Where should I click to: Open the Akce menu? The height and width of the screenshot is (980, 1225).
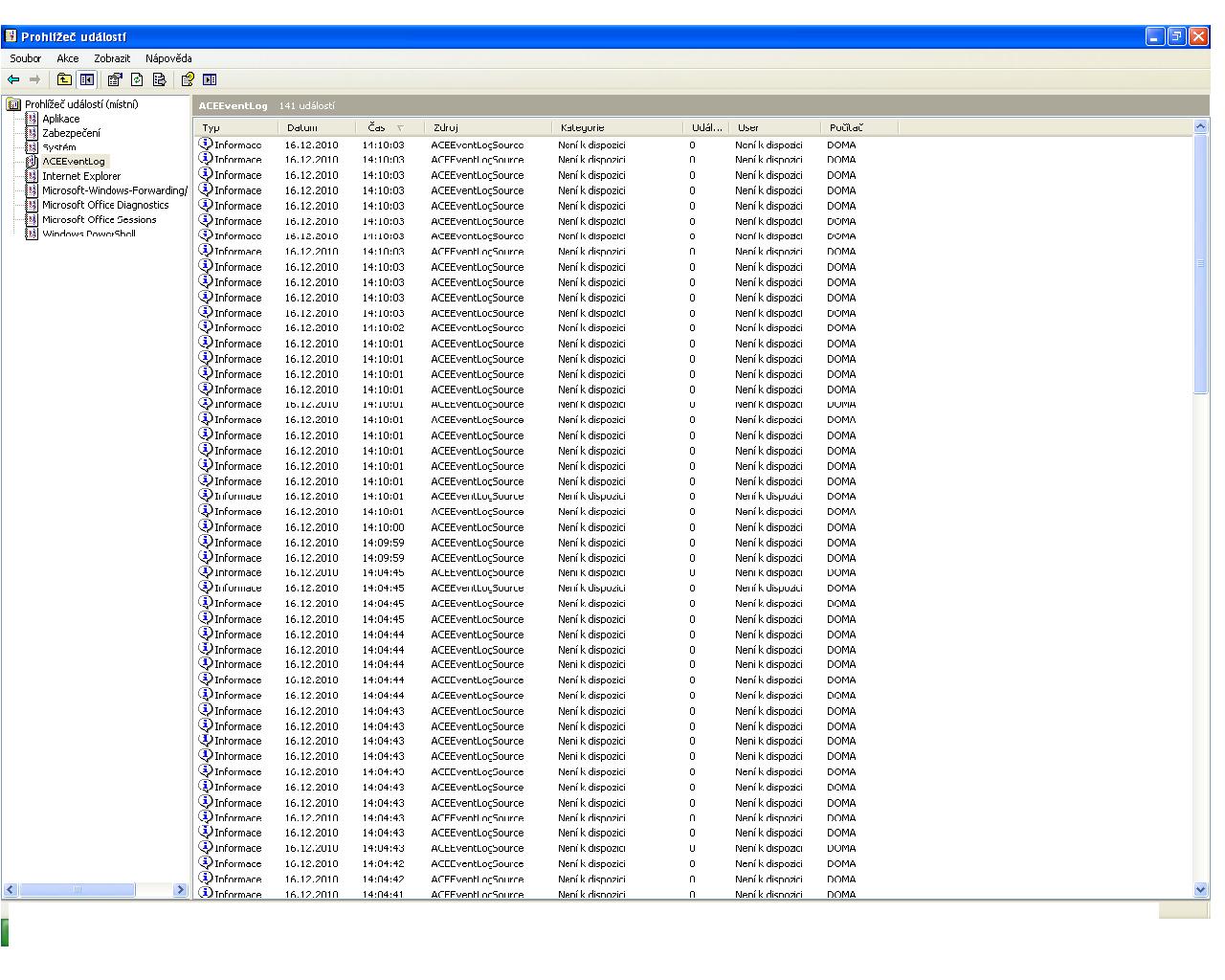(x=68, y=58)
